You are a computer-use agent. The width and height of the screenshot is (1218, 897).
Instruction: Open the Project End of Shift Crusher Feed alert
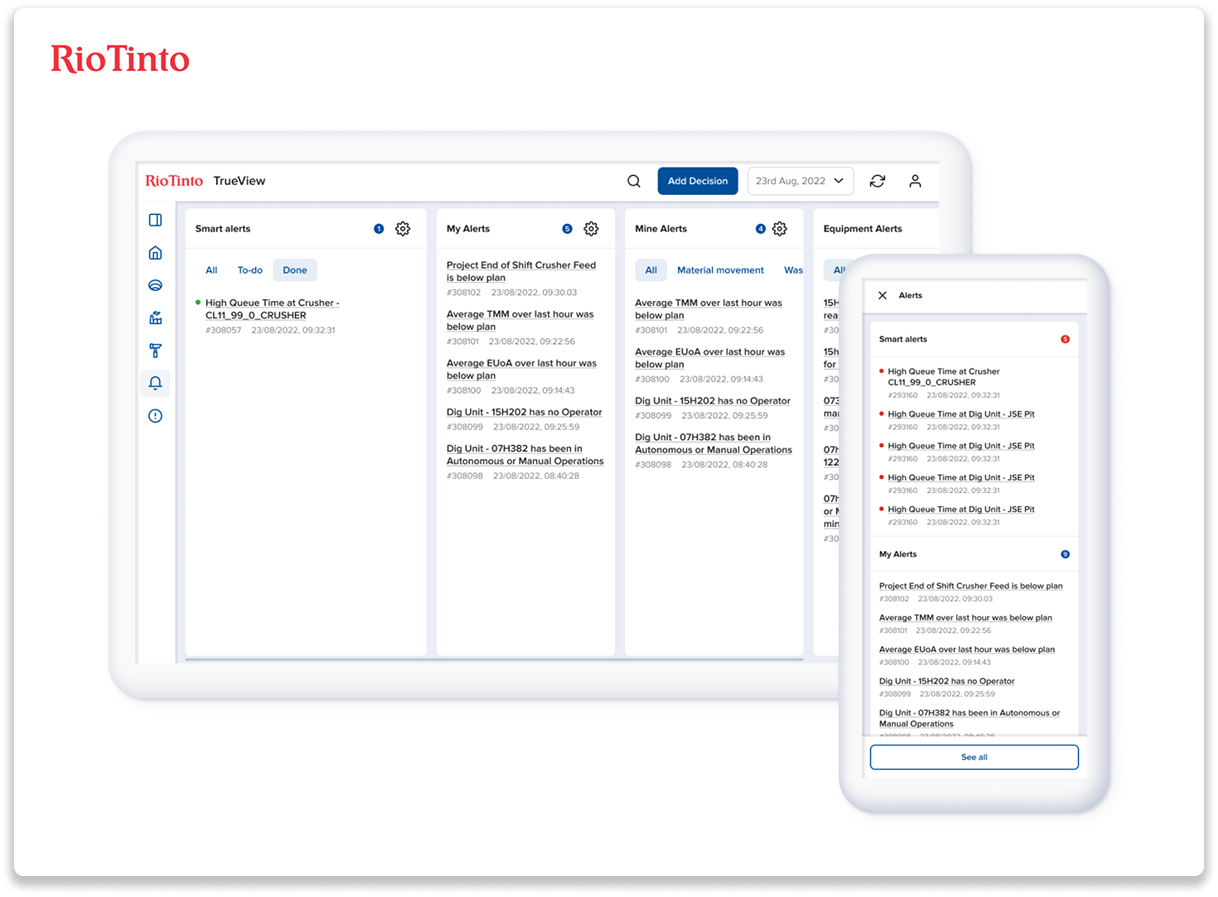coord(521,271)
